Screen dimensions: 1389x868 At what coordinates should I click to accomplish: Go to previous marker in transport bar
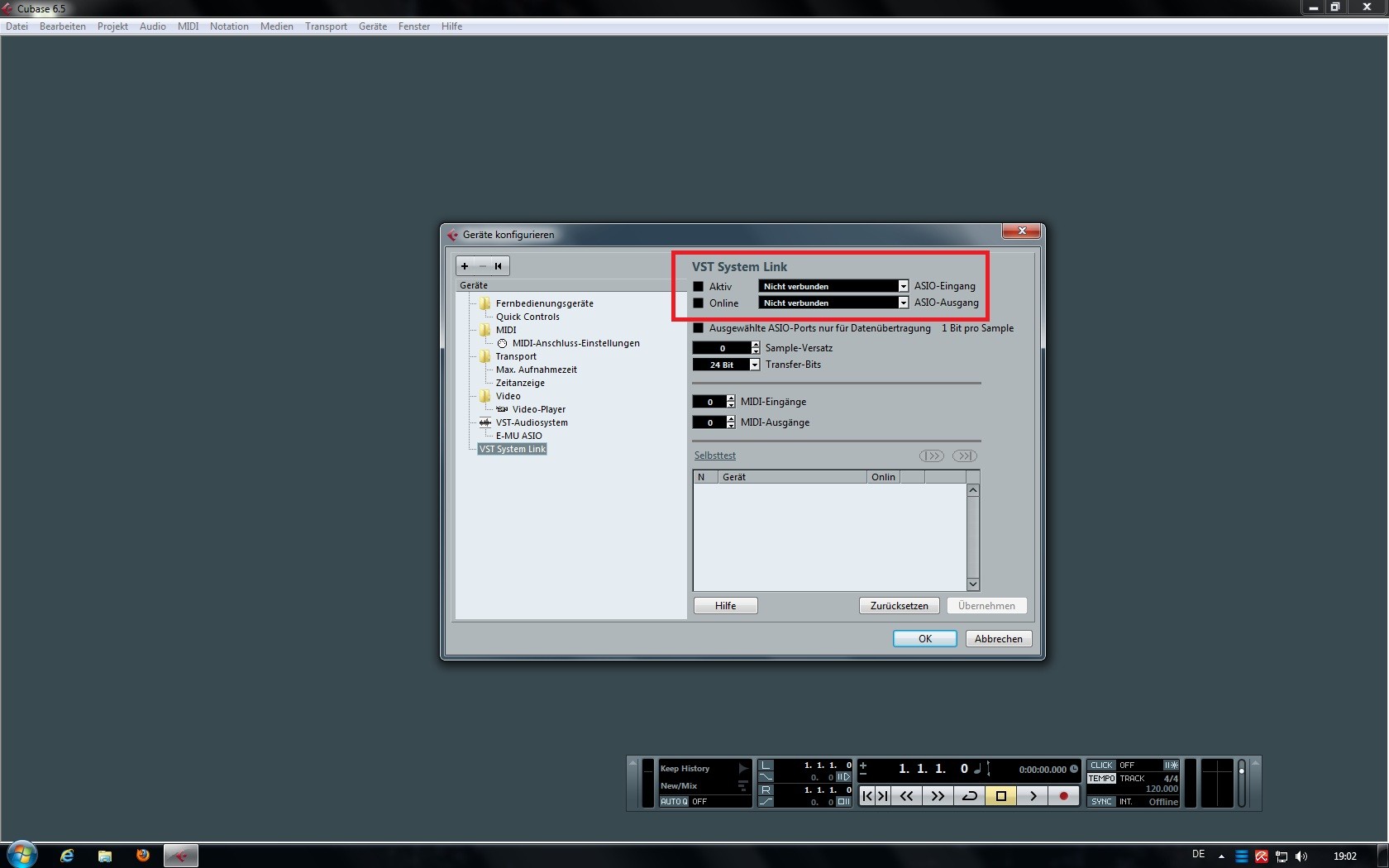click(x=866, y=796)
